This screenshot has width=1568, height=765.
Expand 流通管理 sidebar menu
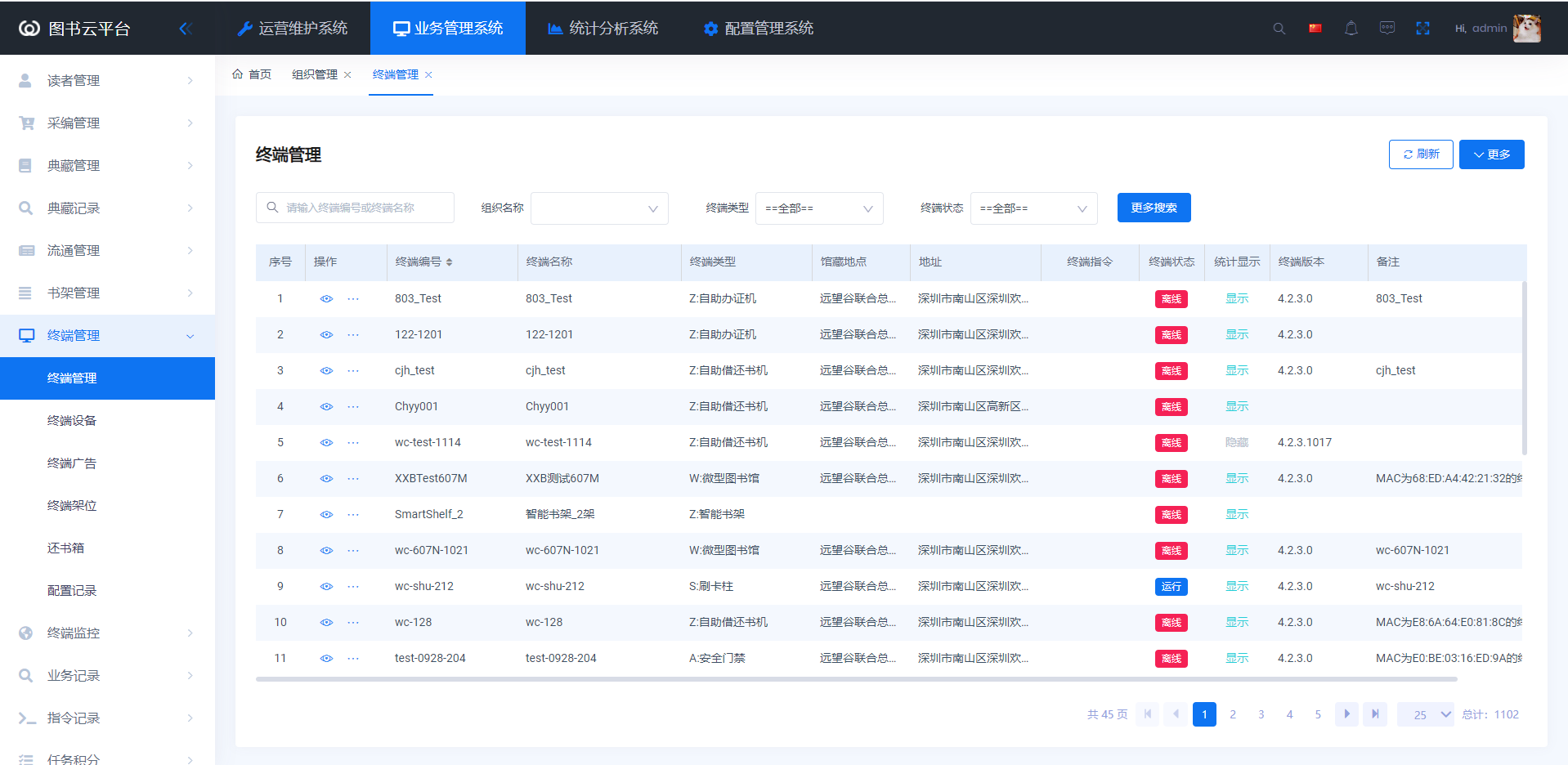pyautogui.click(x=107, y=251)
